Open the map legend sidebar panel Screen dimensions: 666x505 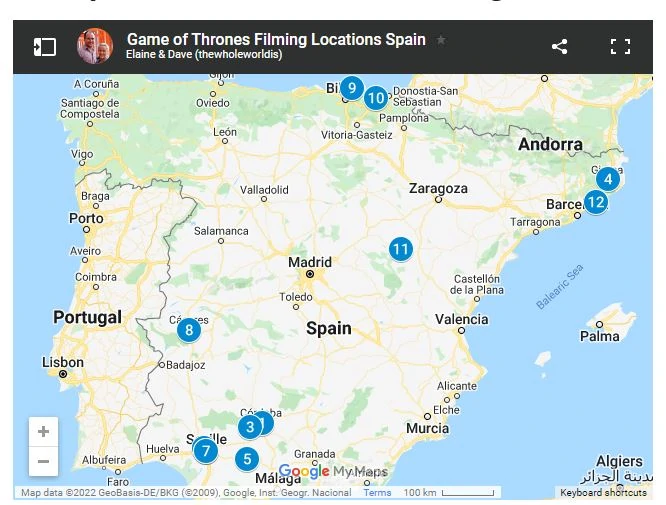(45, 47)
